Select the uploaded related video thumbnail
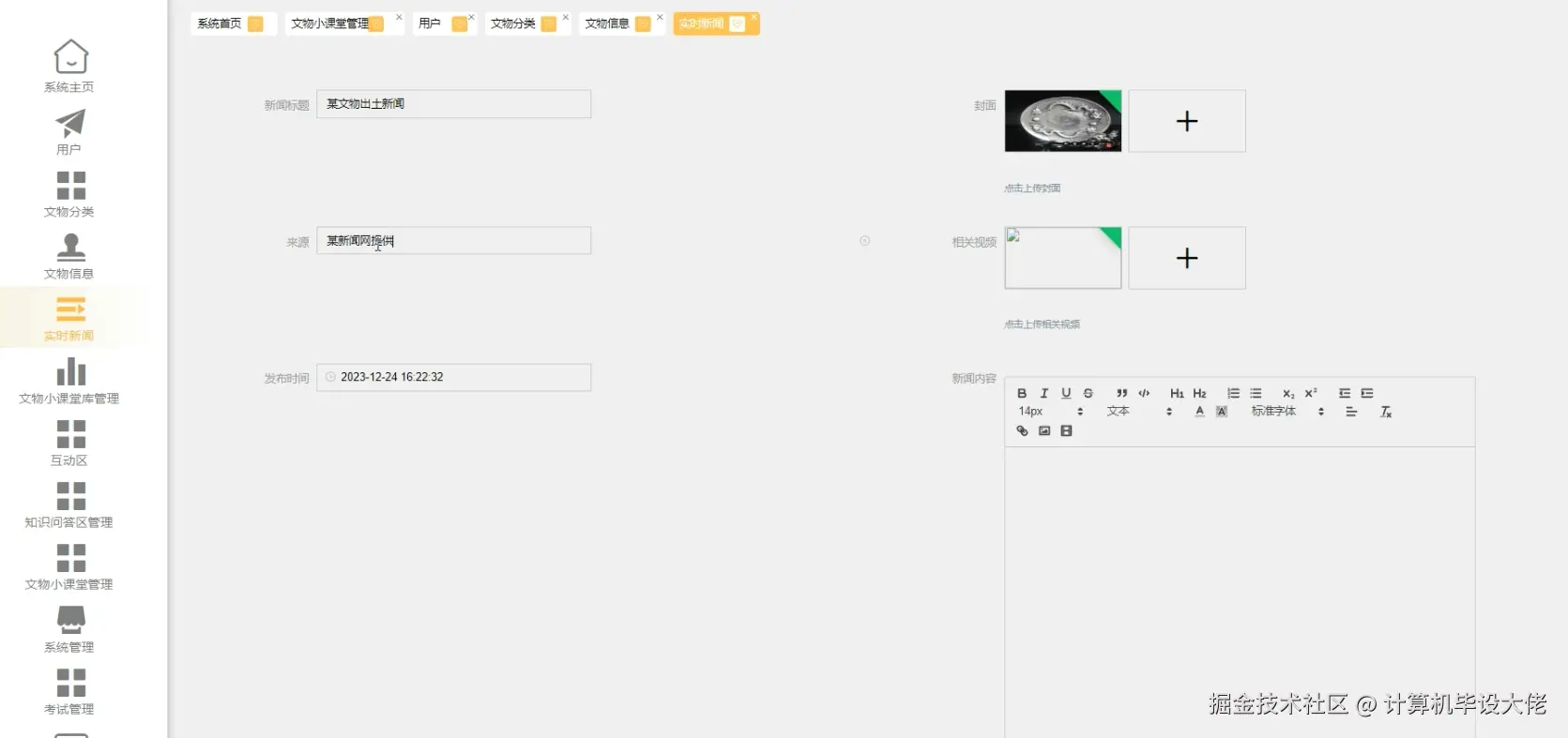Viewport: 1568px width, 738px height. click(x=1063, y=258)
